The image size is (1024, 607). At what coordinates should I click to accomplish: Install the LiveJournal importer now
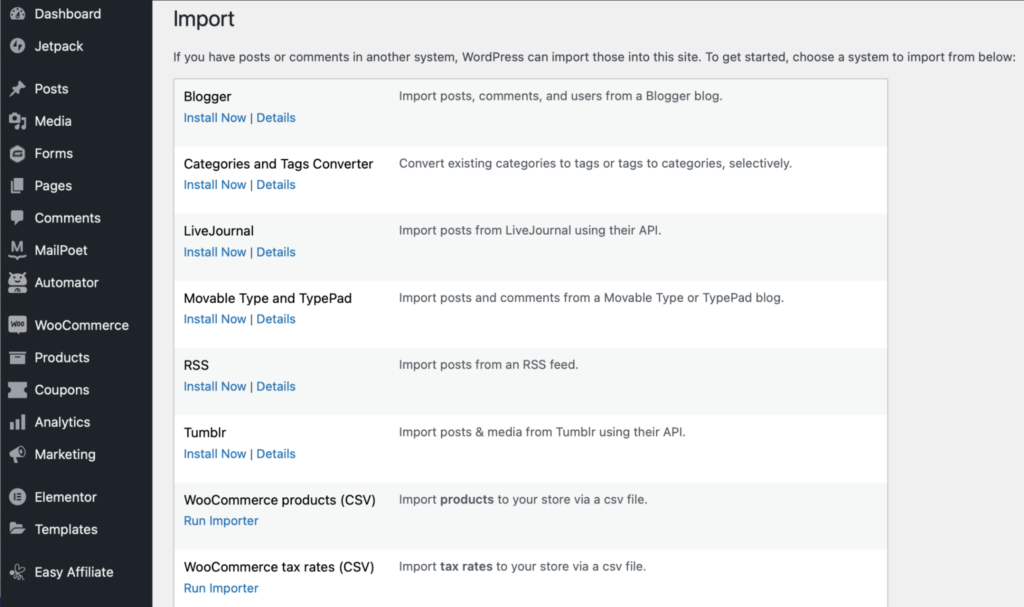click(x=215, y=252)
